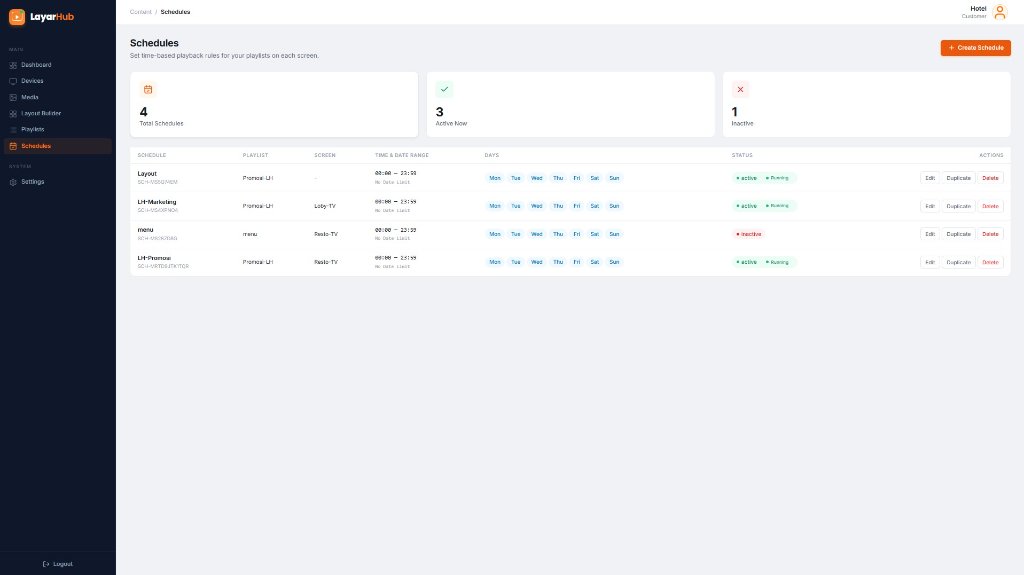1024x575 pixels.
Task: Click the active badge in LH-Promosi row
Action: 746,262
